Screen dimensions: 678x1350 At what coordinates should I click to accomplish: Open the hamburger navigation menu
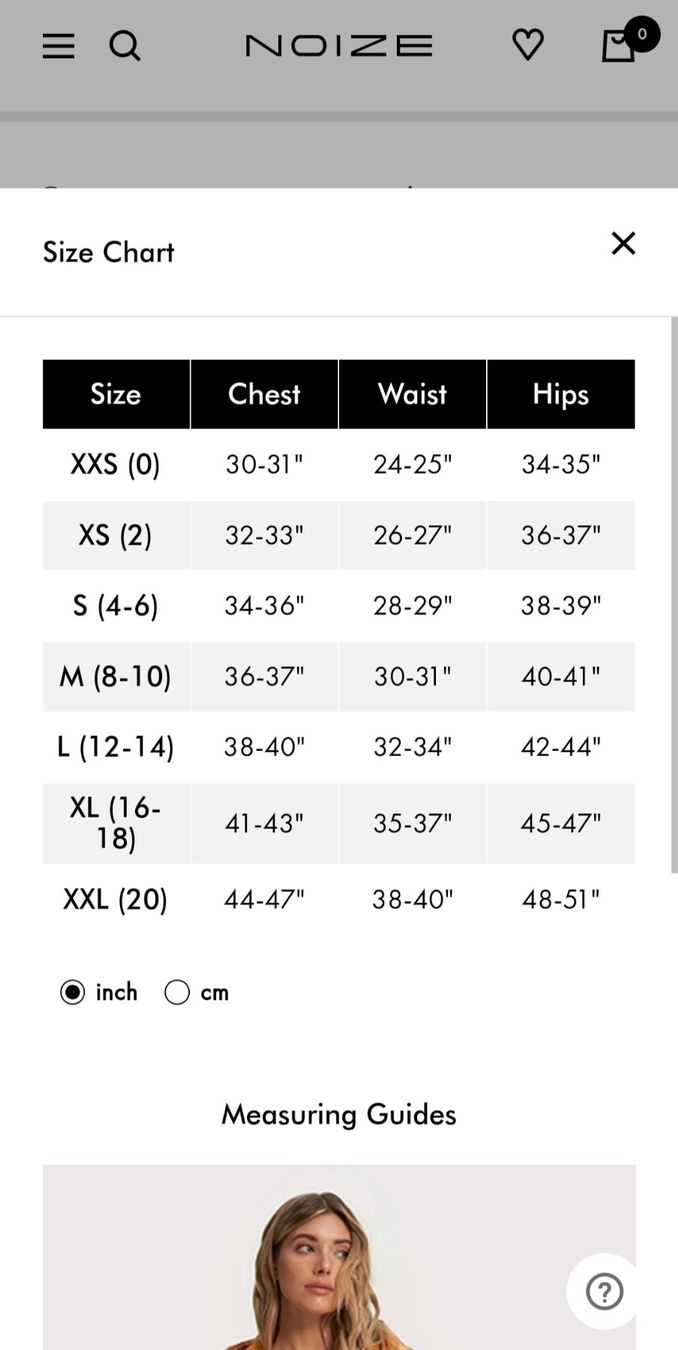[58, 46]
